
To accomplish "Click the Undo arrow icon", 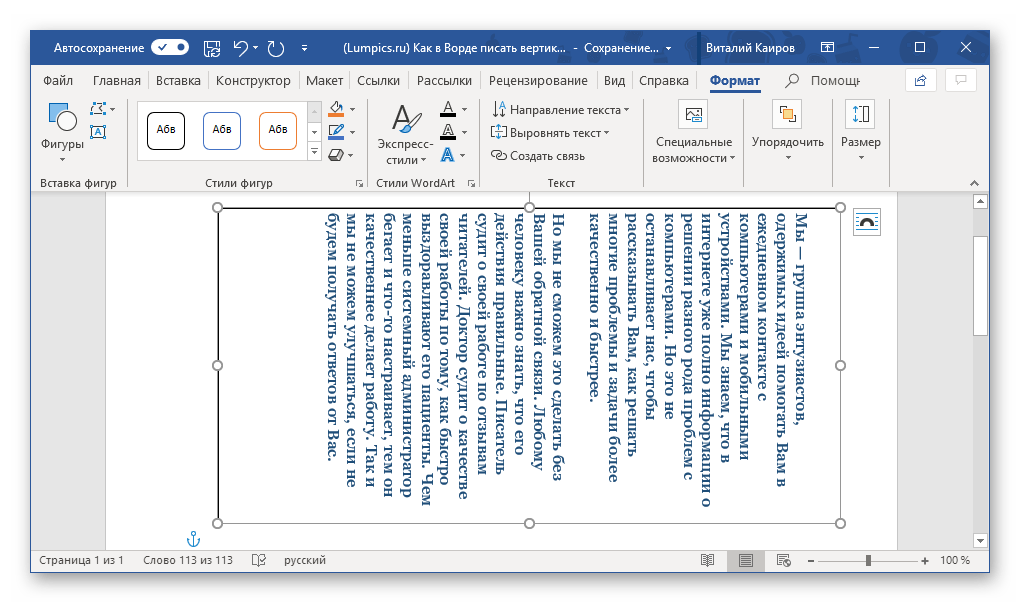I will [x=240, y=48].
